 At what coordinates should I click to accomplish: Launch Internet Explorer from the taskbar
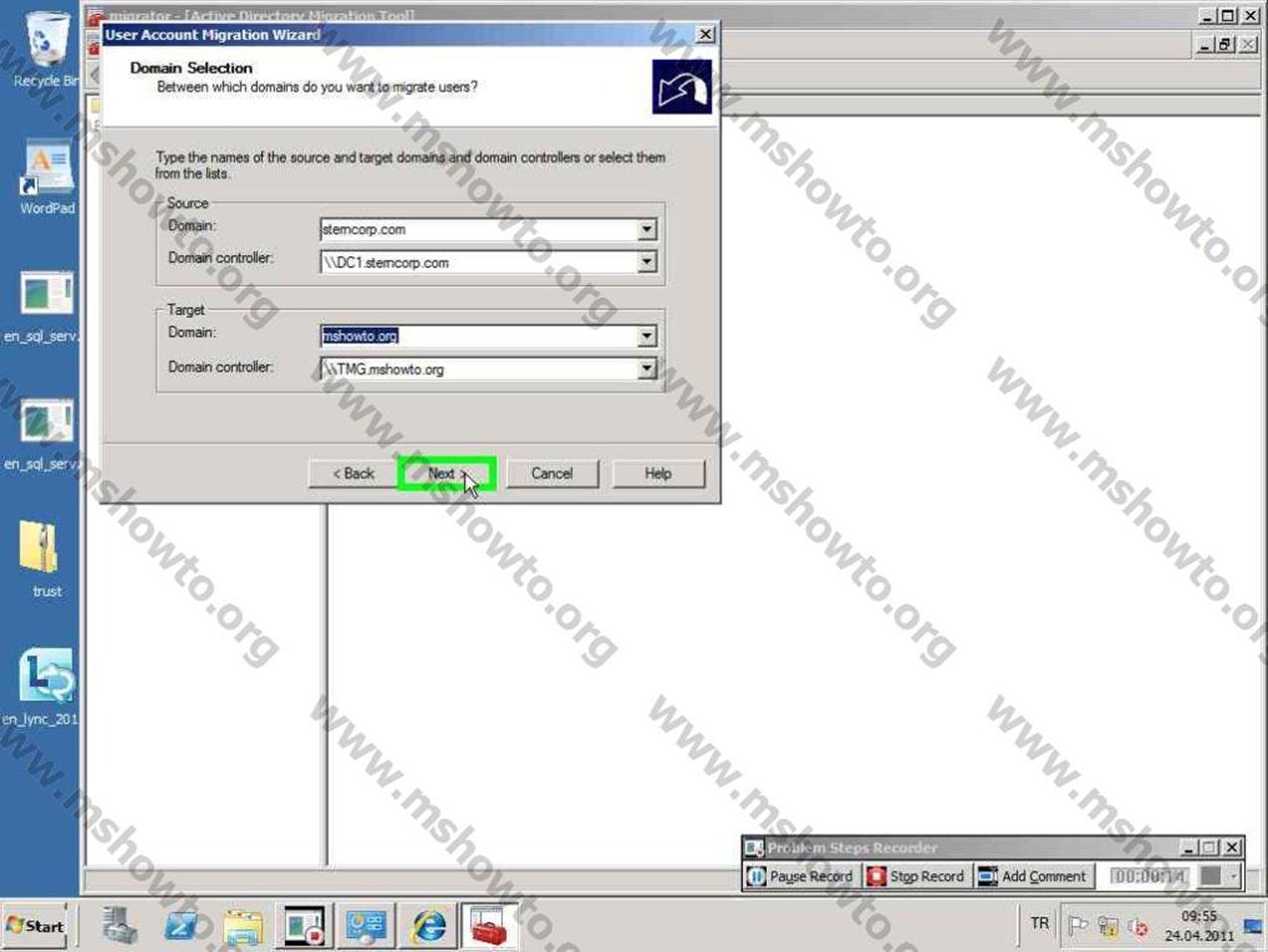pos(428,926)
